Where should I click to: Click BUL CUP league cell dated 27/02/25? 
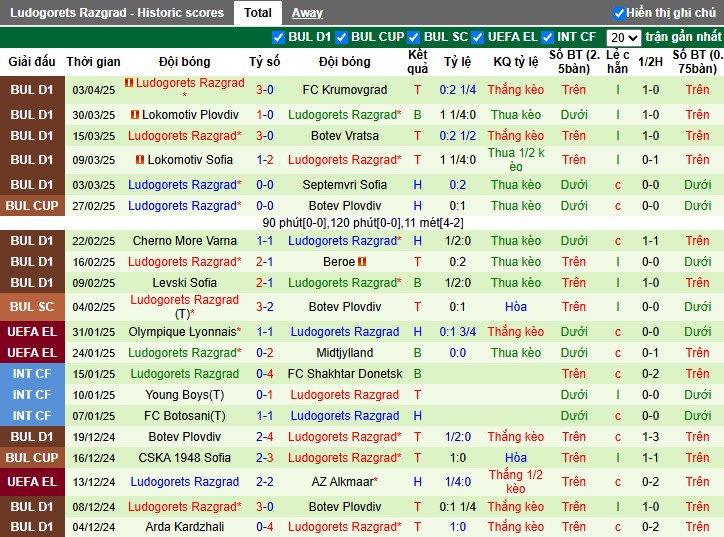(x=32, y=206)
